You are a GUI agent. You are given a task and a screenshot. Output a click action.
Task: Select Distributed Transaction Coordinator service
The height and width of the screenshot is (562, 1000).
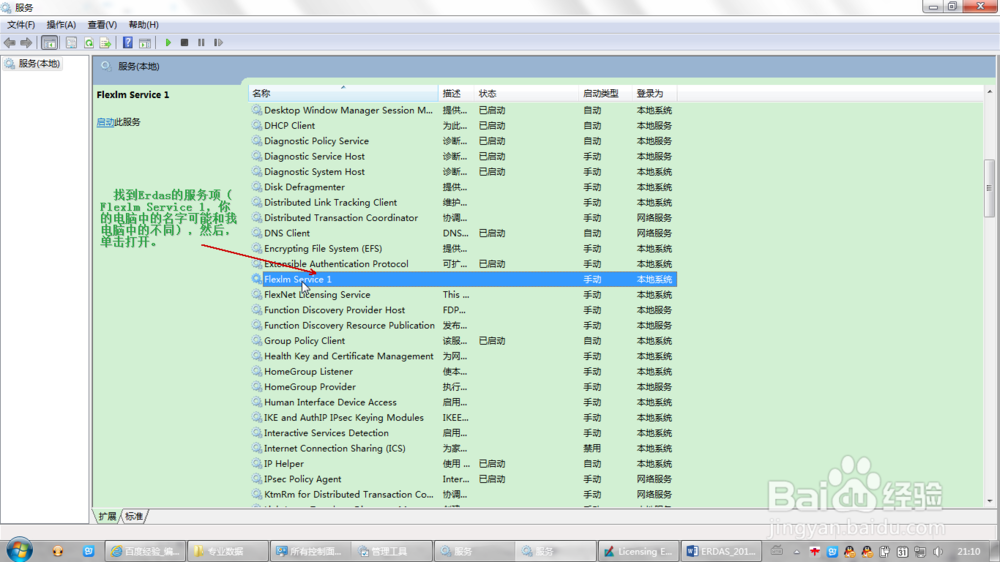tap(463, 218)
